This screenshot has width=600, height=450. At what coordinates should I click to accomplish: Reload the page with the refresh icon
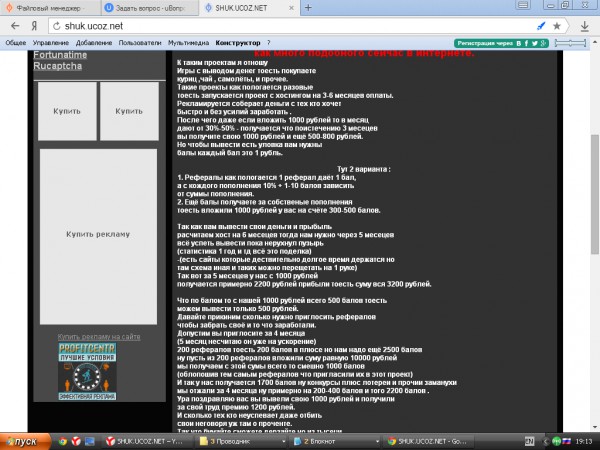[x=57, y=26]
